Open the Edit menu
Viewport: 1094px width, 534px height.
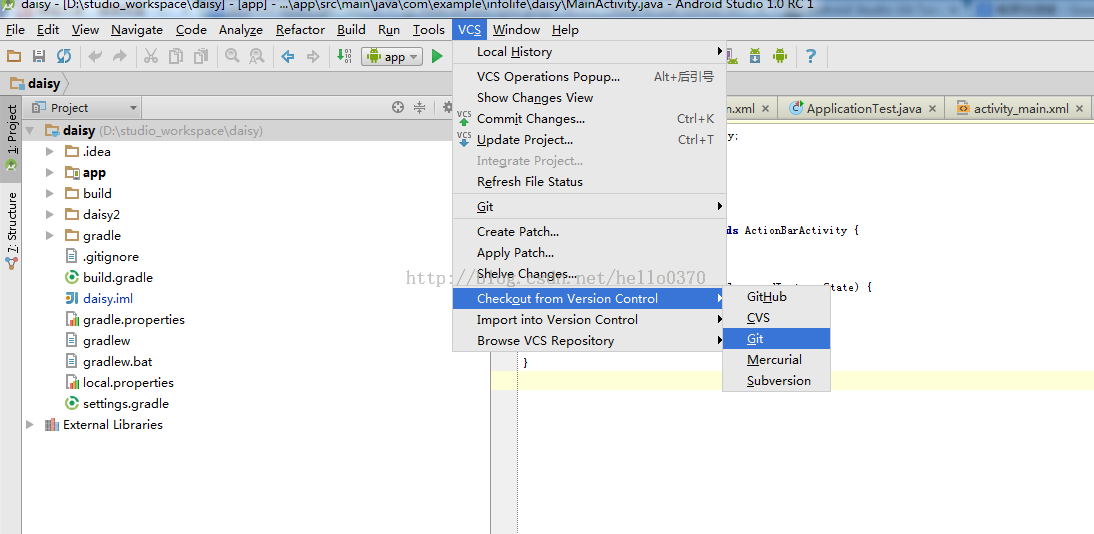coord(48,30)
